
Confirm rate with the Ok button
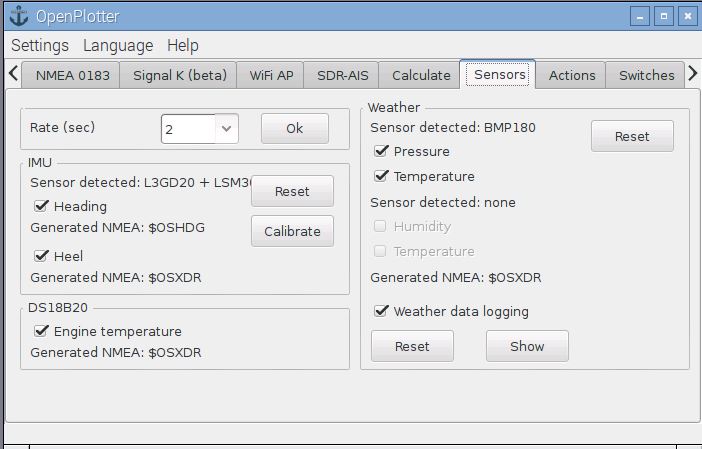[x=295, y=128]
